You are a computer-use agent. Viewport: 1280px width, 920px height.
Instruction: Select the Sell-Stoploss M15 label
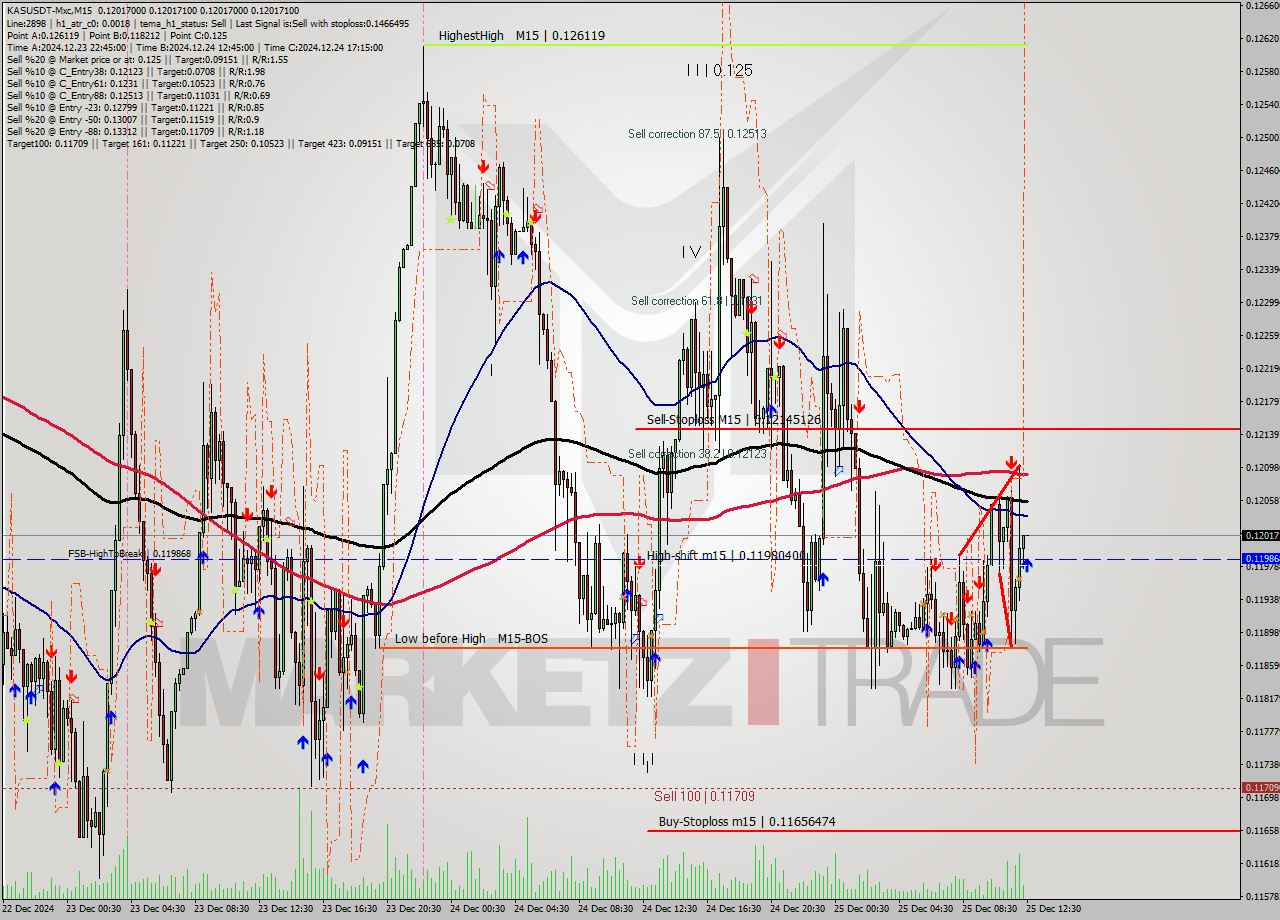[734, 420]
